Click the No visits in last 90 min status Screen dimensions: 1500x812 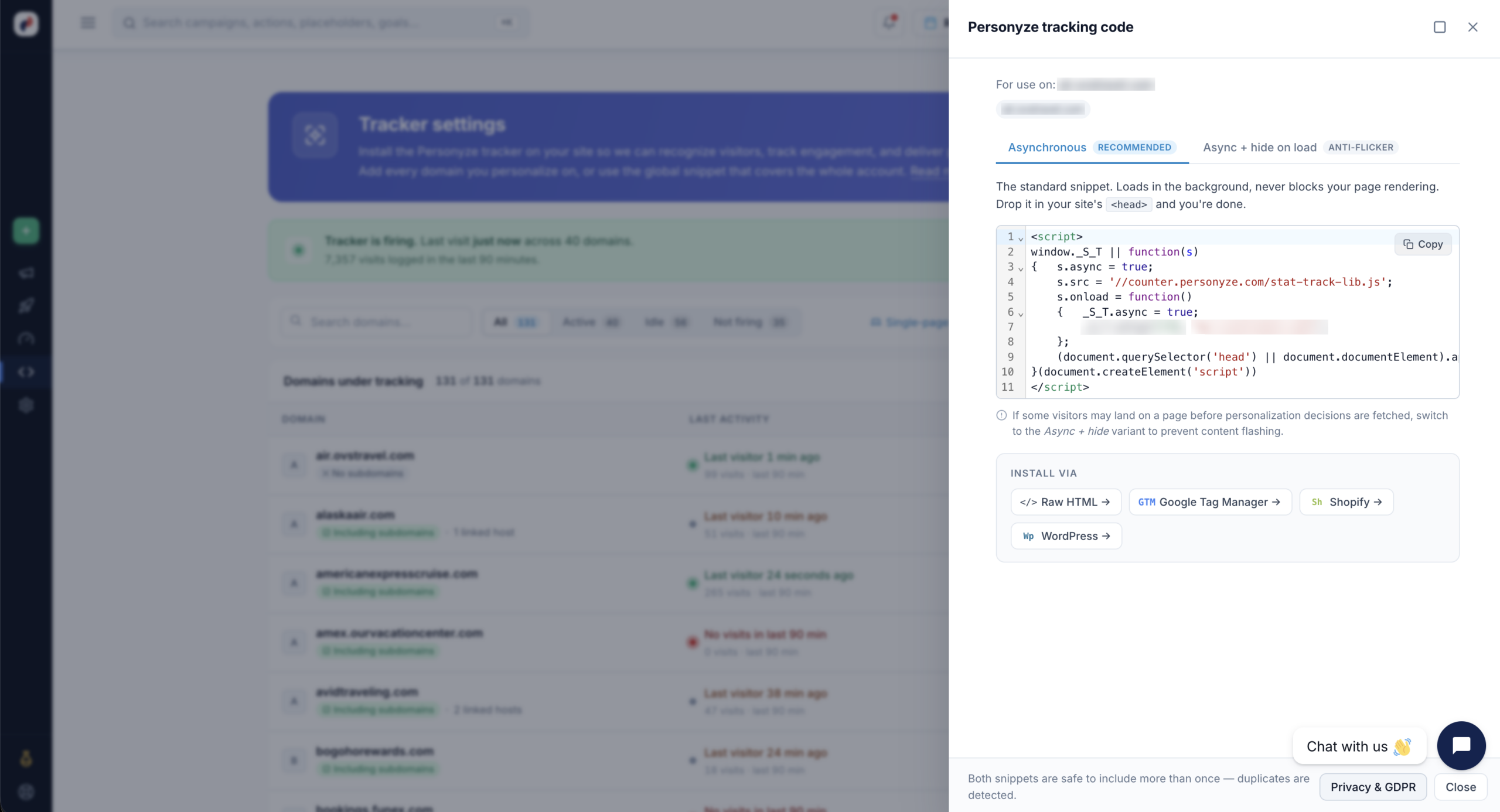[765, 634]
